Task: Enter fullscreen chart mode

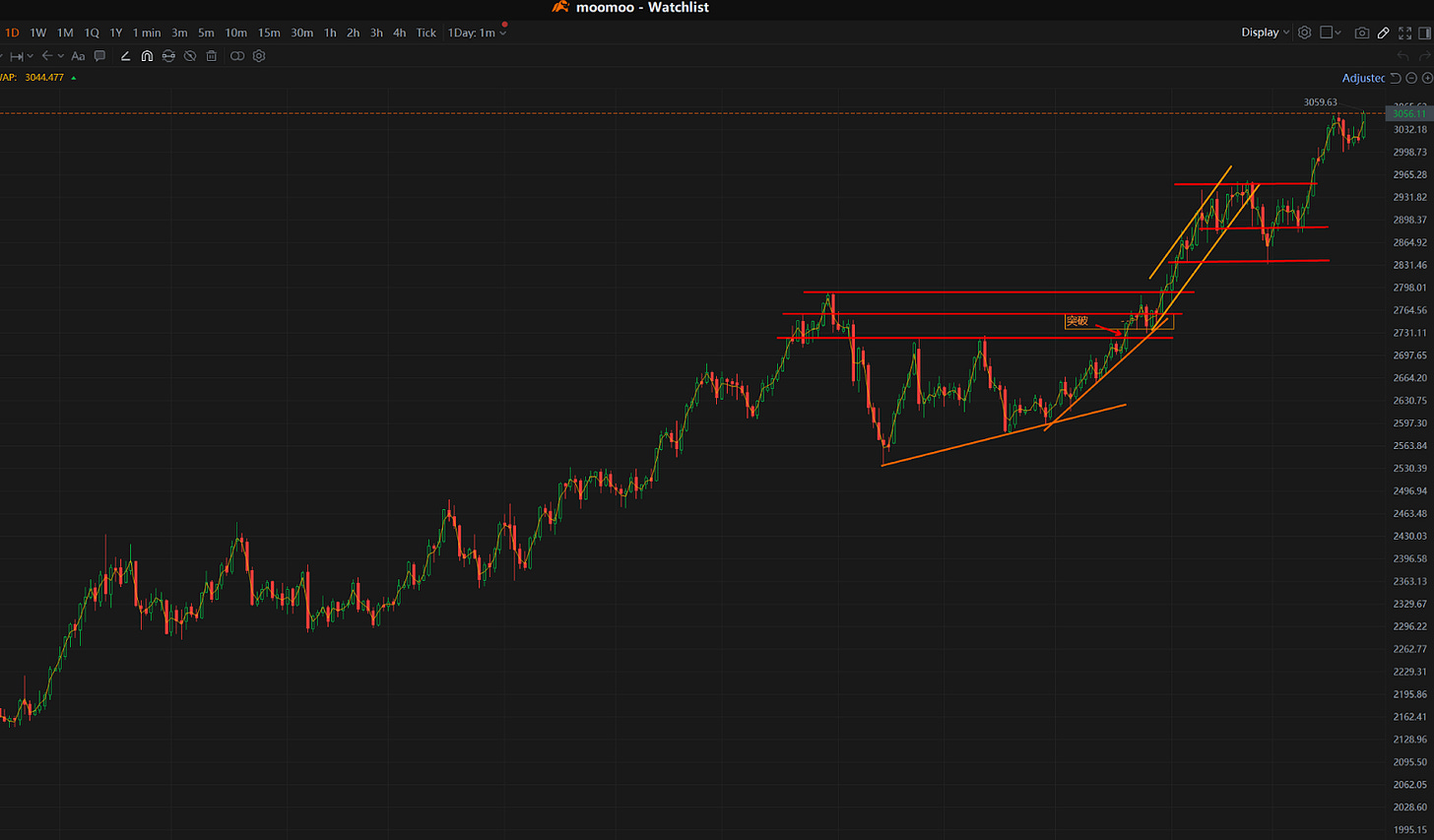Action: 1404,32
